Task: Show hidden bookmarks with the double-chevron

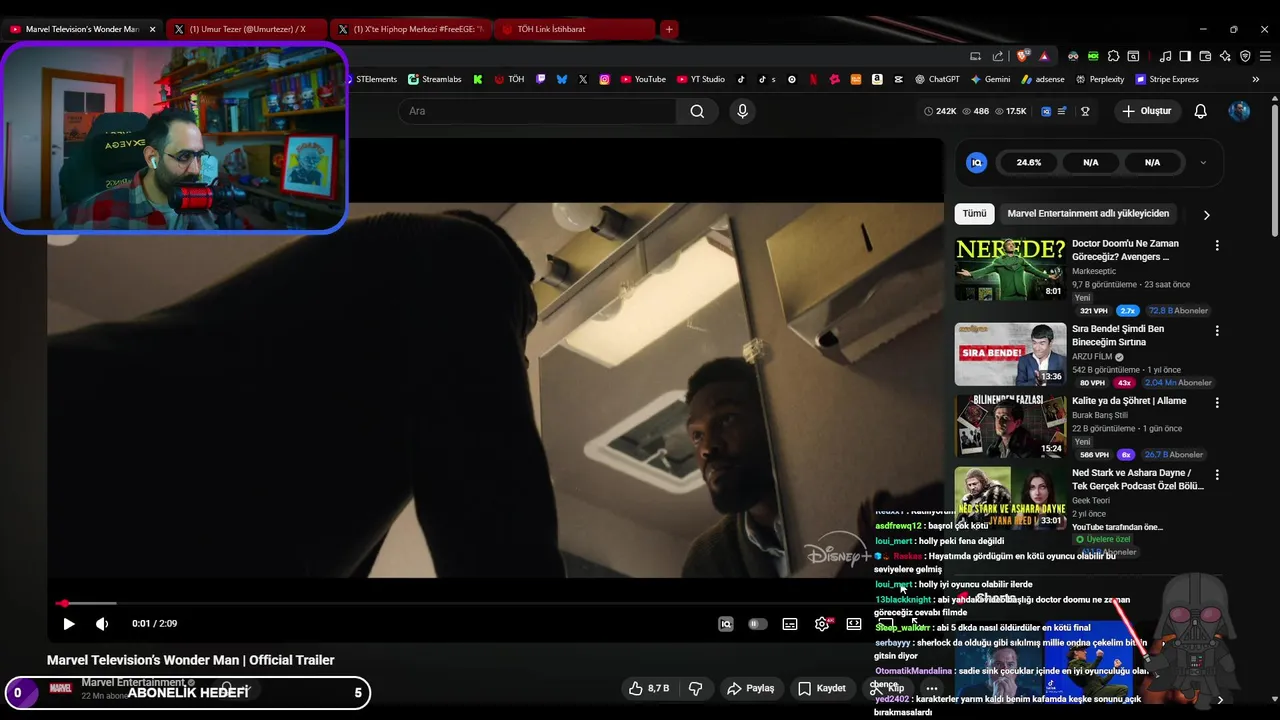Action: [x=1256, y=79]
